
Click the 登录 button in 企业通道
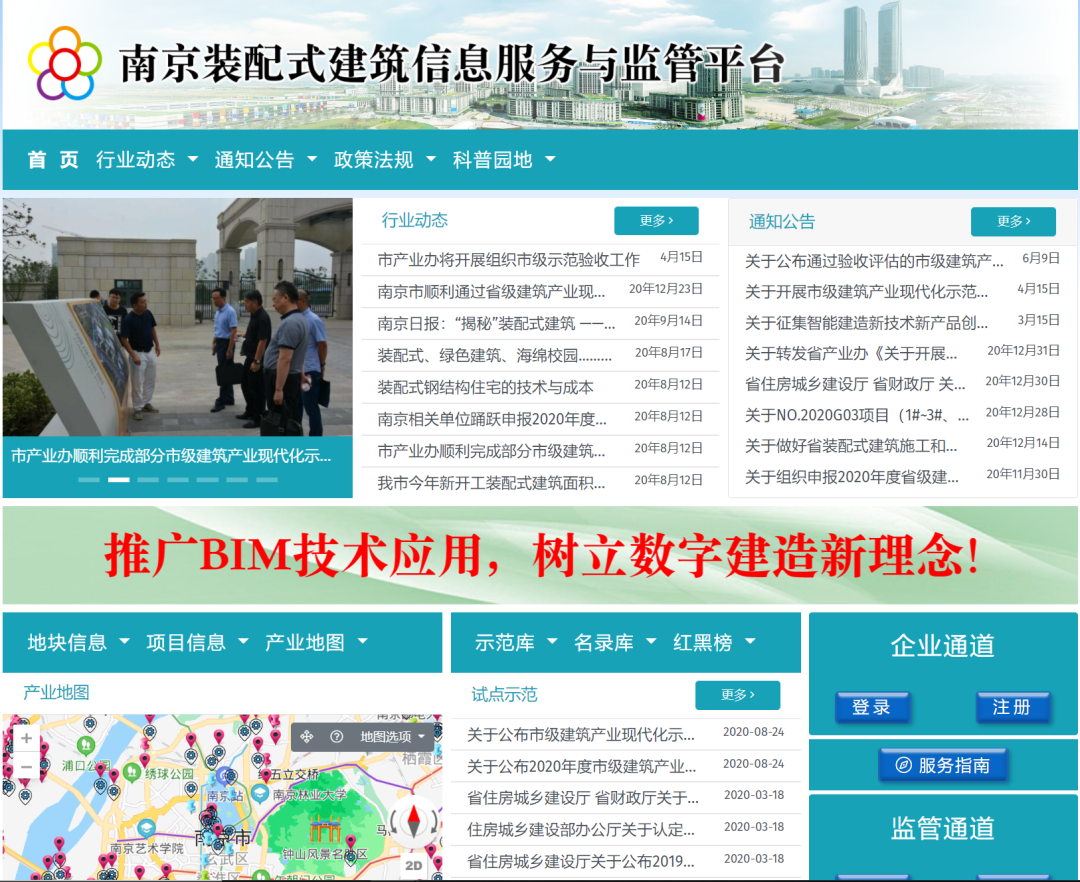click(x=872, y=707)
